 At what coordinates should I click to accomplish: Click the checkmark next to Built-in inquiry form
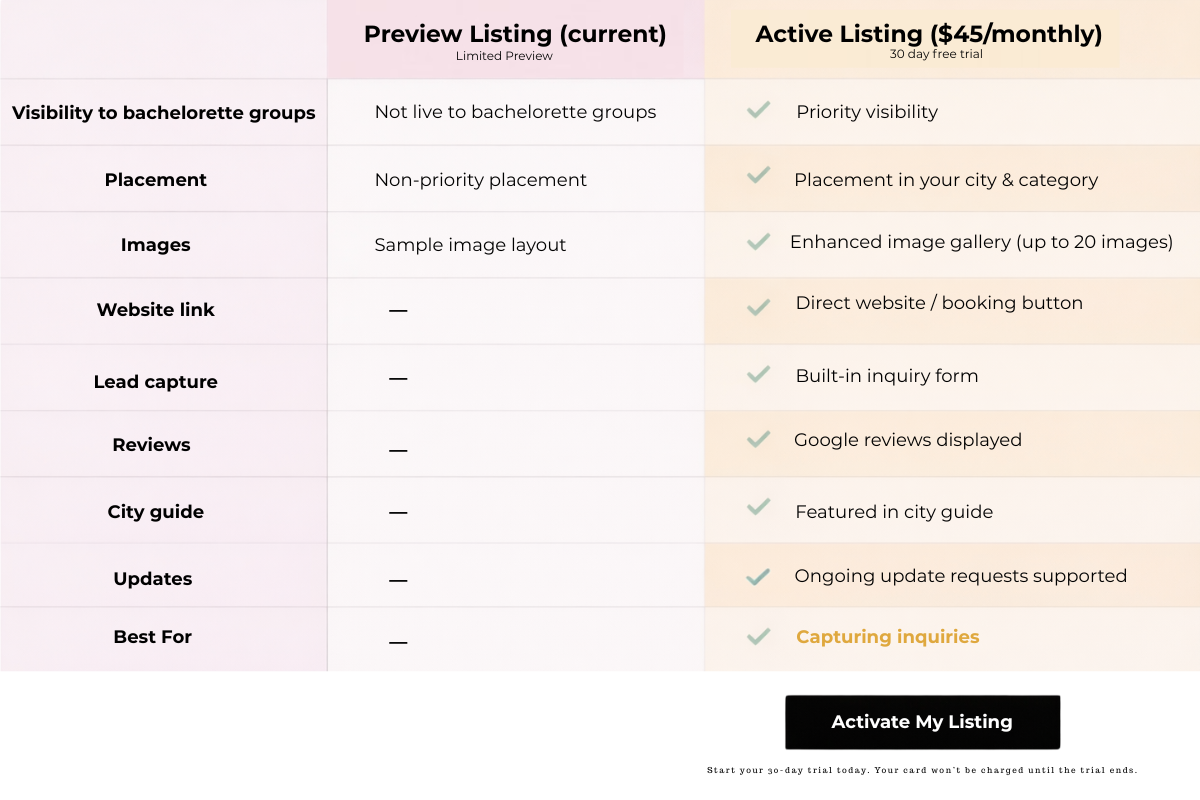[x=758, y=374]
